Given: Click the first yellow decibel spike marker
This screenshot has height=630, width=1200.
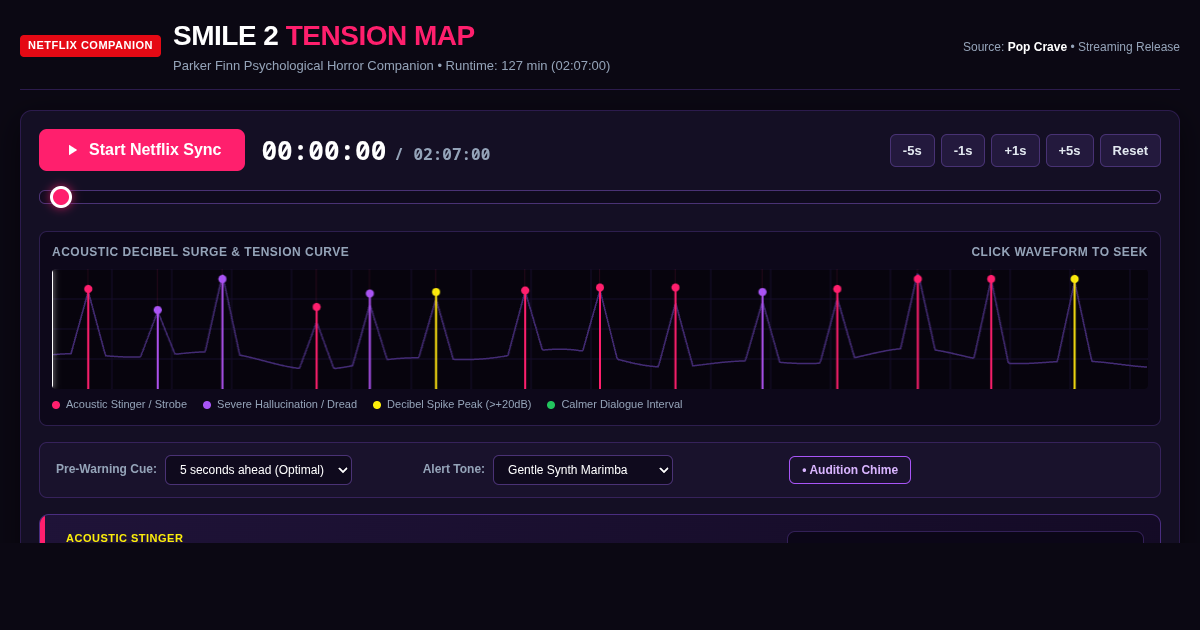Looking at the screenshot, I should coord(436,292).
